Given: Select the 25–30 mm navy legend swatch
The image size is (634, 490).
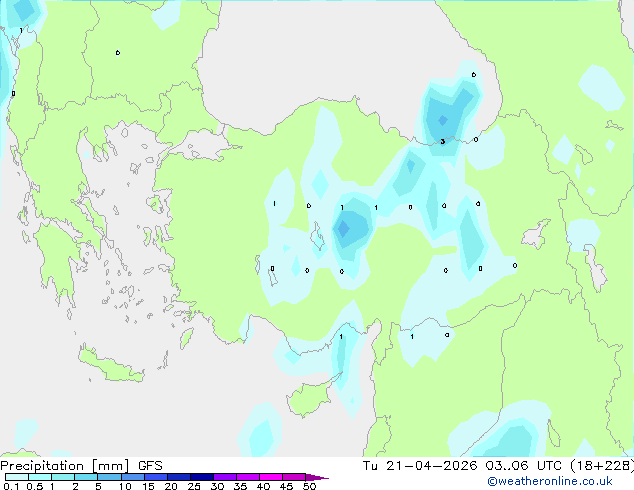Looking at the screenshot, I should [x=202, y=477].
